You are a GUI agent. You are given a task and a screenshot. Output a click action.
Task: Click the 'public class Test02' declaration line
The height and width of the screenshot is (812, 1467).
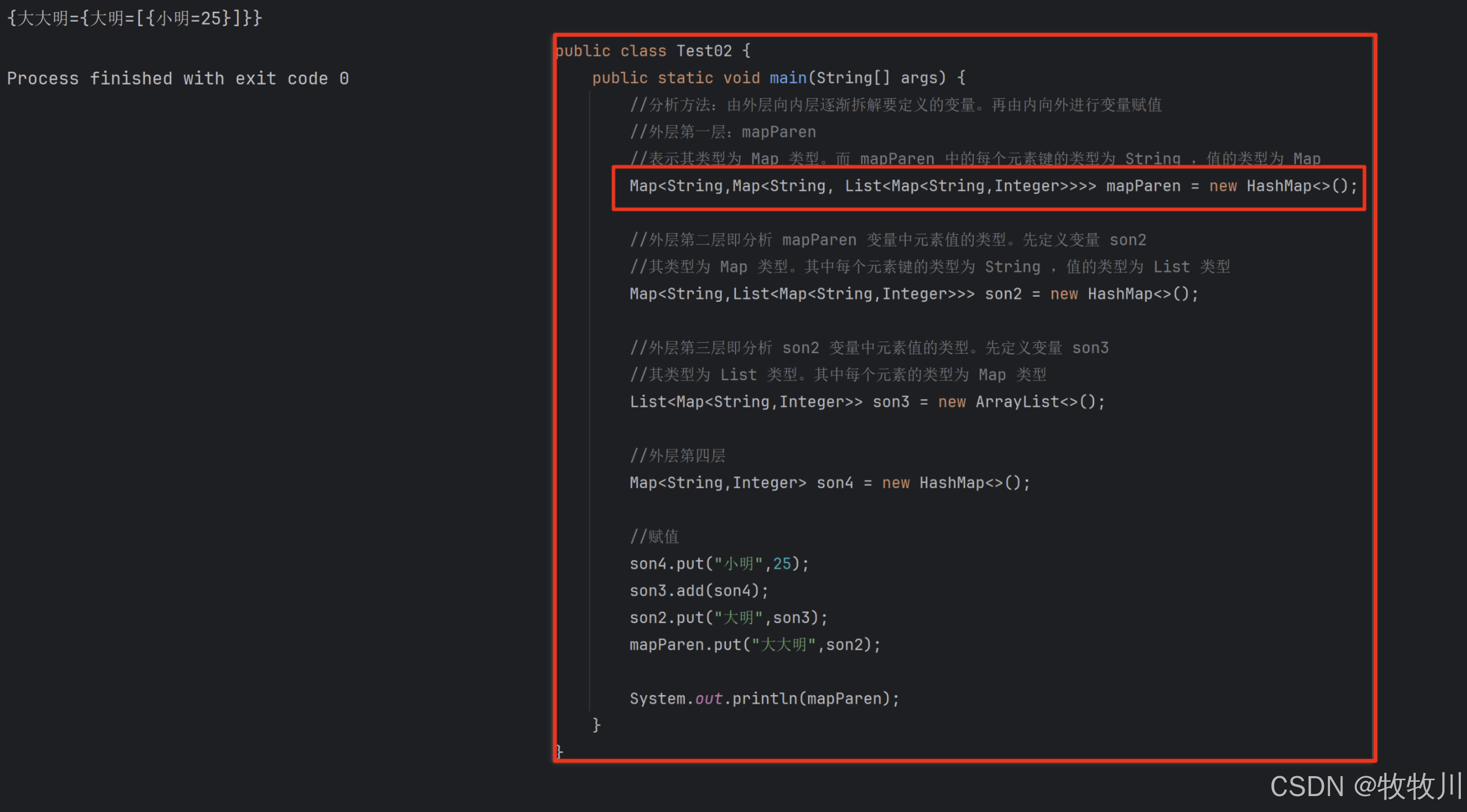653,51
